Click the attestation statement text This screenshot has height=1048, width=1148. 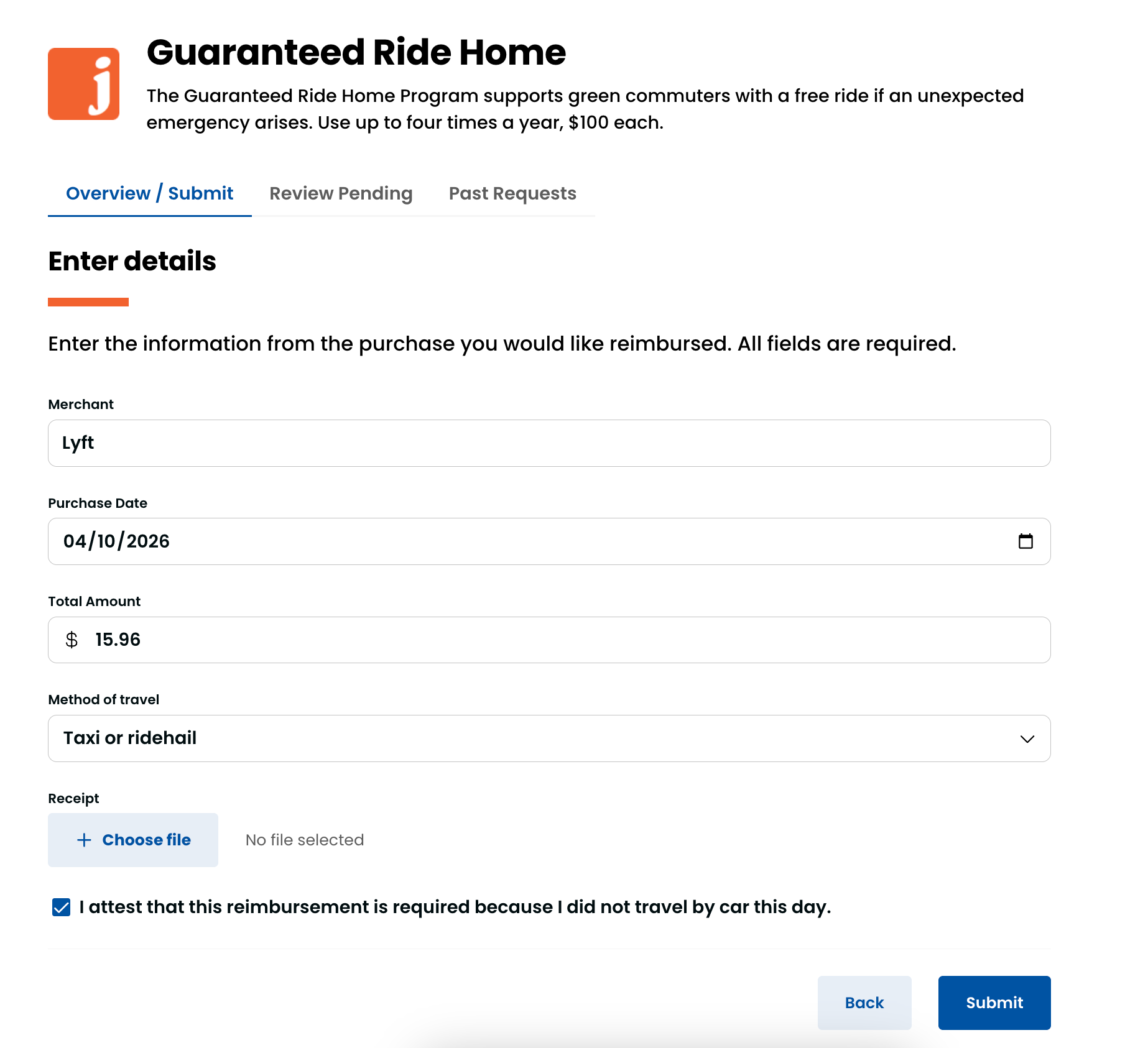[x=455, y=908]
